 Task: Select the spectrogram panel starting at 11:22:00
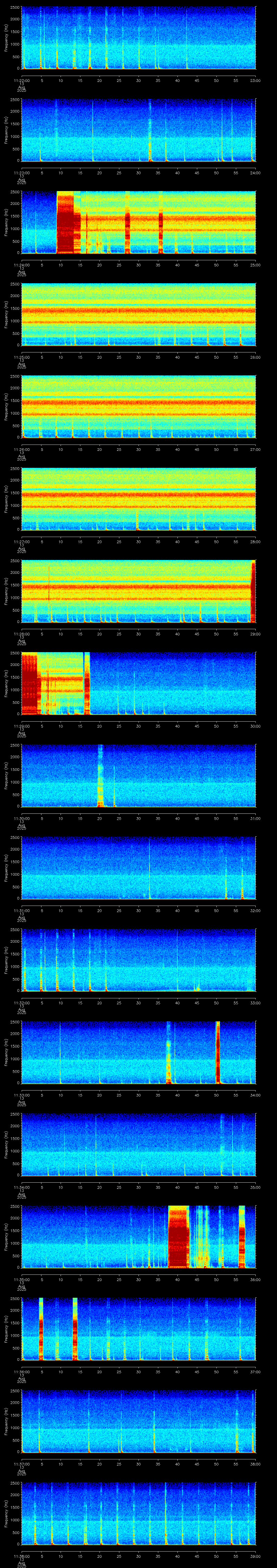139,38
